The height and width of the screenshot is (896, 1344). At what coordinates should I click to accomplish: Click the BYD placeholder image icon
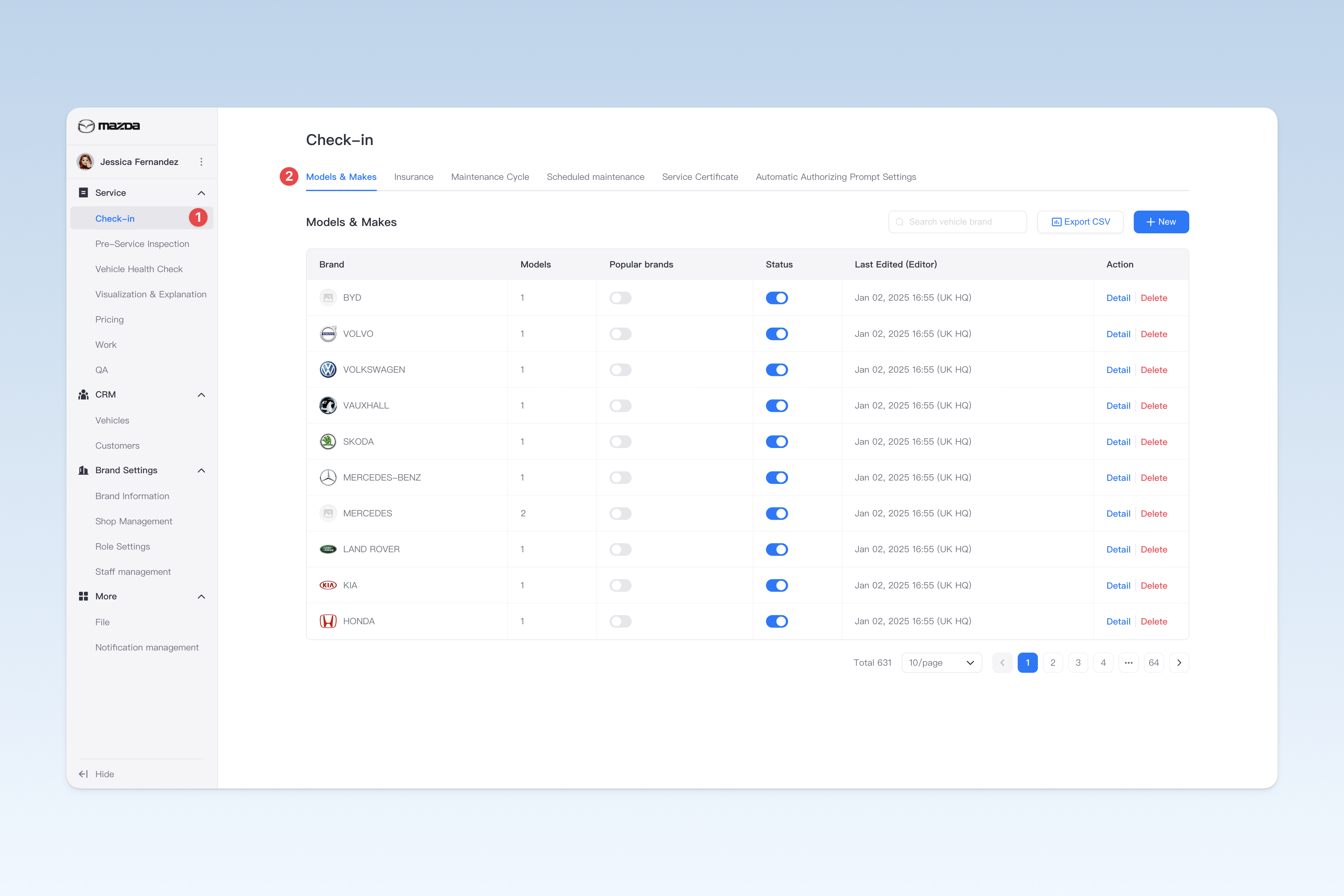tap(328, 298)
